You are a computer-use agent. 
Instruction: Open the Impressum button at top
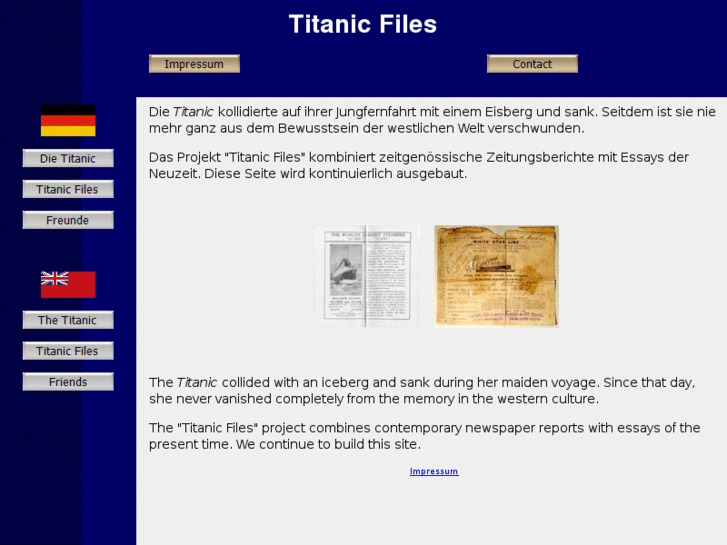(x=194, y=64)
